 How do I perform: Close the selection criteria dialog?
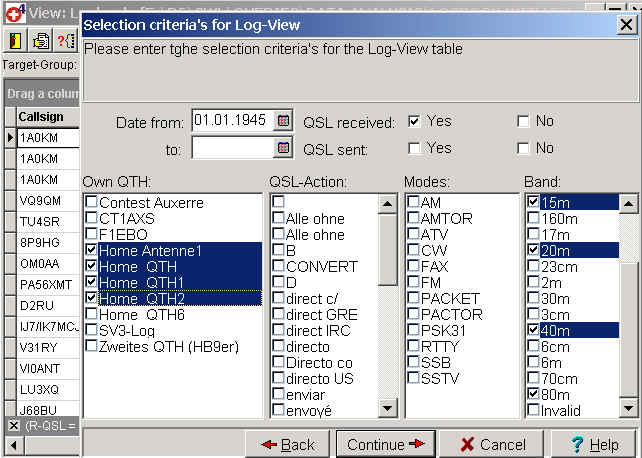click(626, 25)
